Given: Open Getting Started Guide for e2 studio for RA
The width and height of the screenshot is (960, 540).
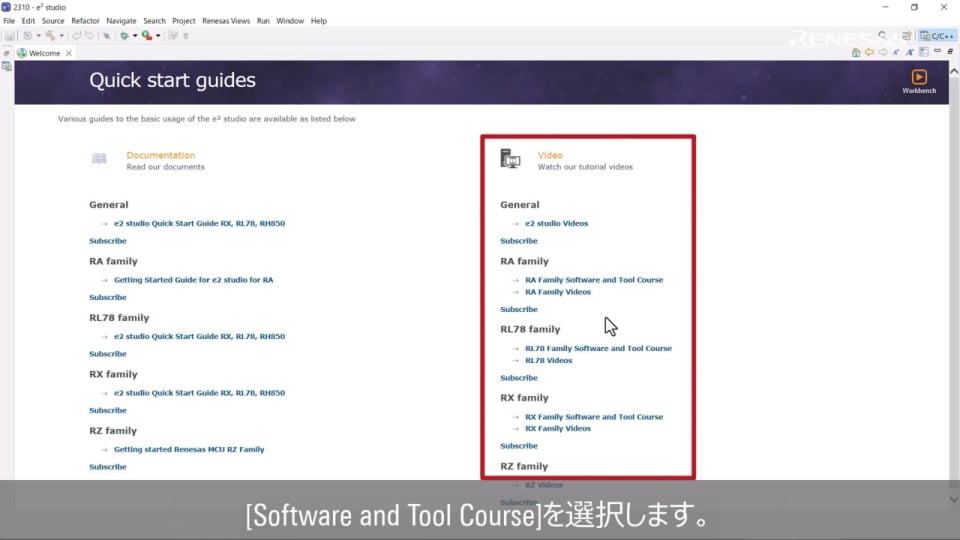Looking at the screenshot, I should [x=193, y=280].
